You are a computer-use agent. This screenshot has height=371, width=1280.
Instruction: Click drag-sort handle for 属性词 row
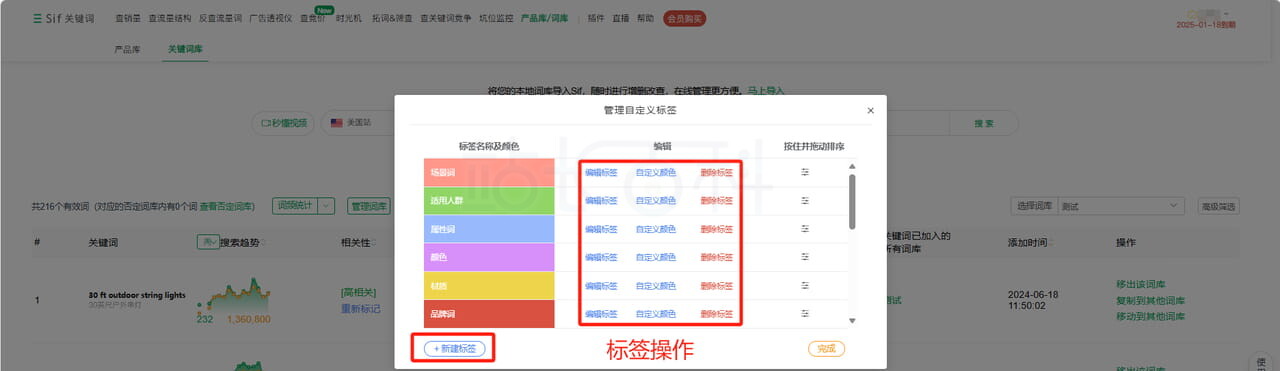tap(805, 229)
